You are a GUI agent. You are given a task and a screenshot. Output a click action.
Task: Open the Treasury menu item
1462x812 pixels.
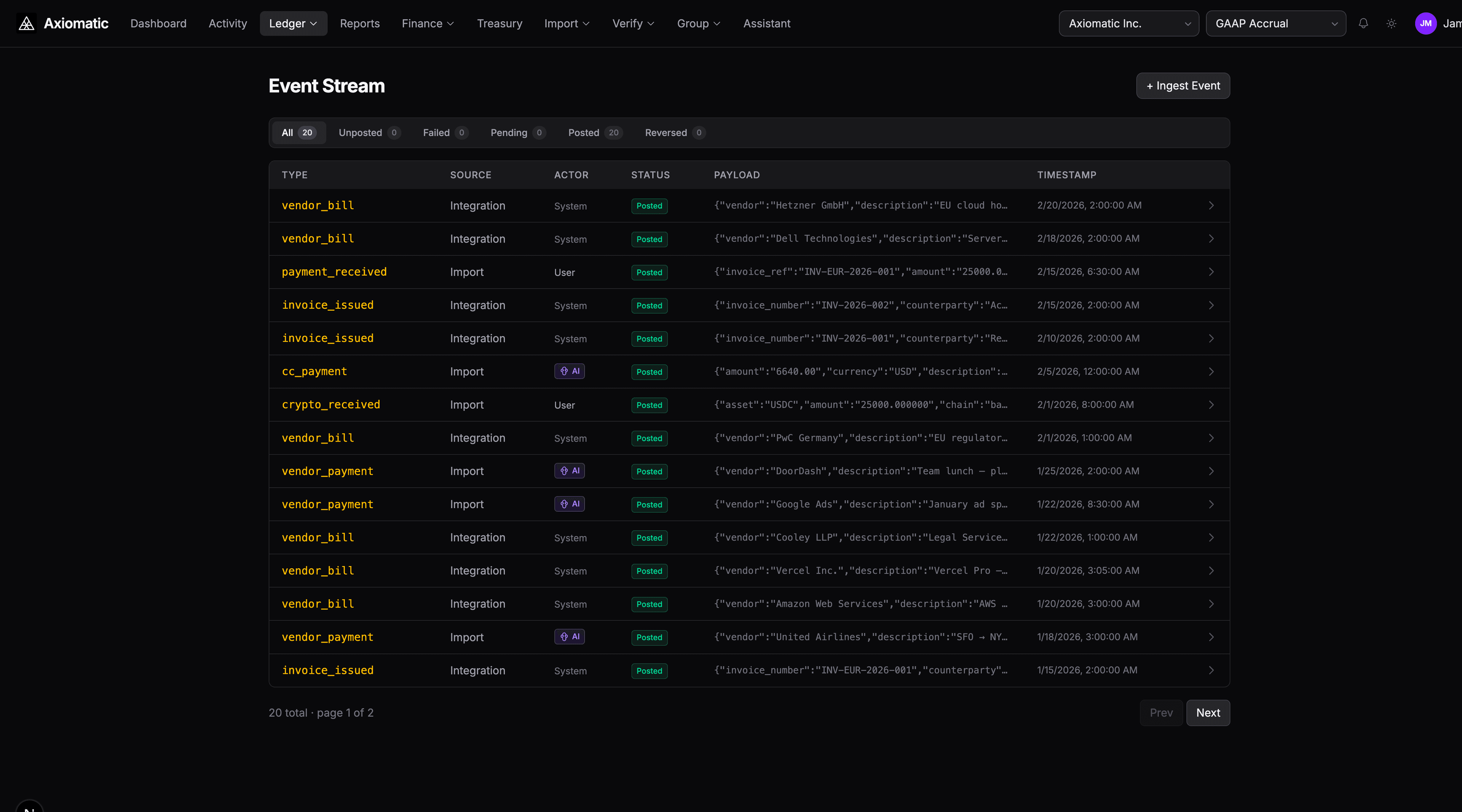tap(500, 23)
